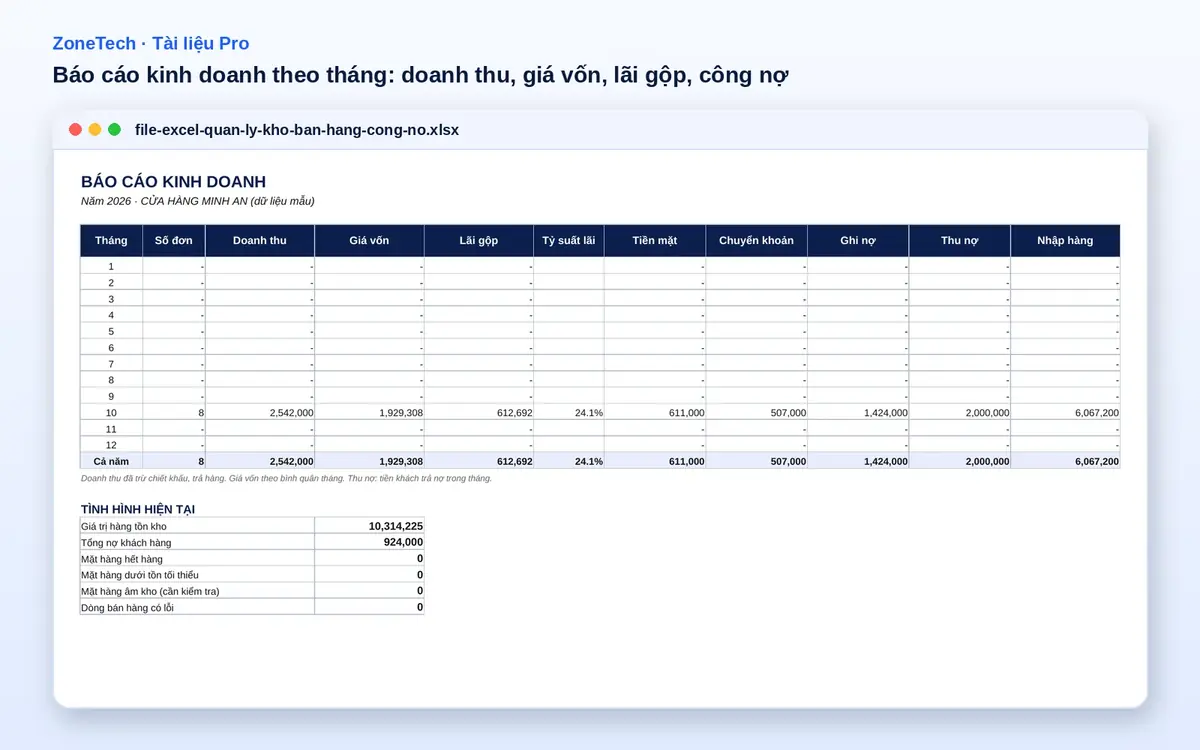
Task: Select the inventory value 10,314,225
Action: click(369, 526)
